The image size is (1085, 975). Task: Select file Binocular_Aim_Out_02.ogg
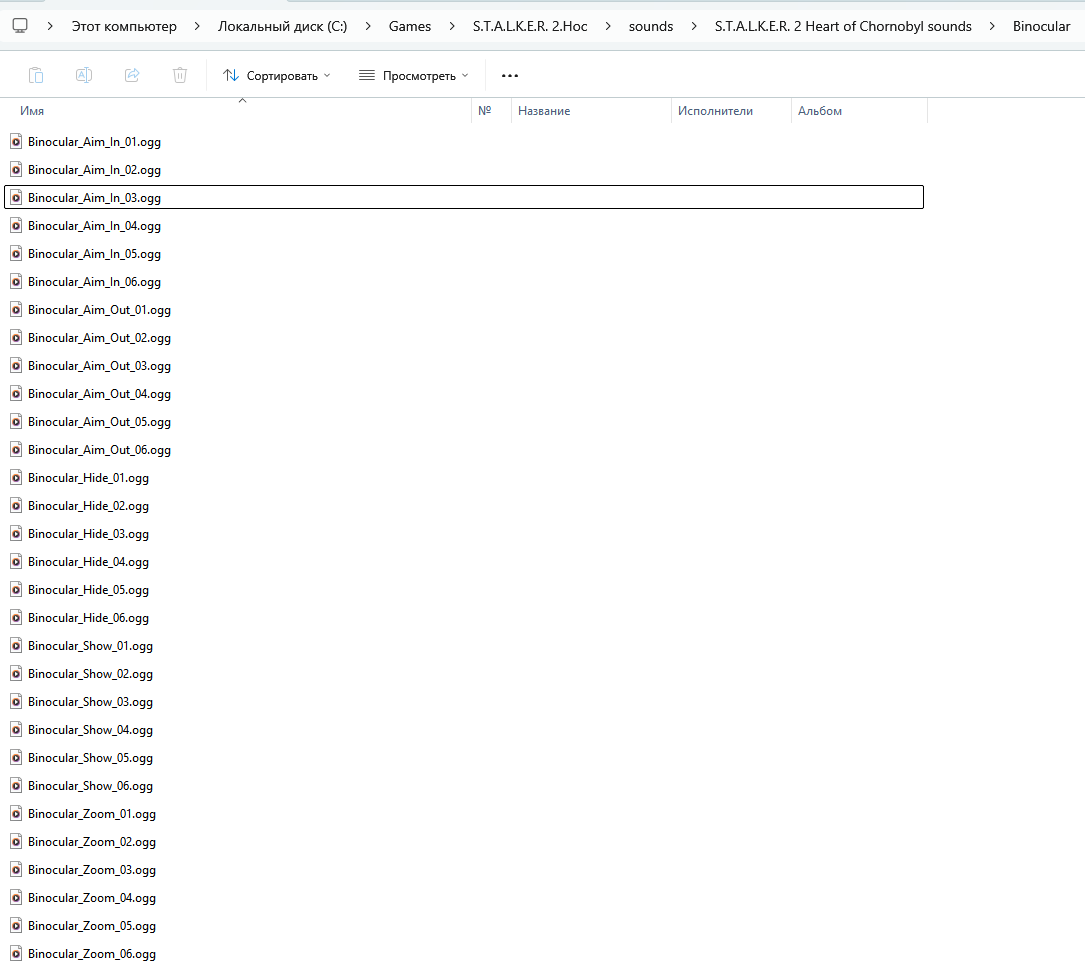pyautogui.click(x=99, y=338)
